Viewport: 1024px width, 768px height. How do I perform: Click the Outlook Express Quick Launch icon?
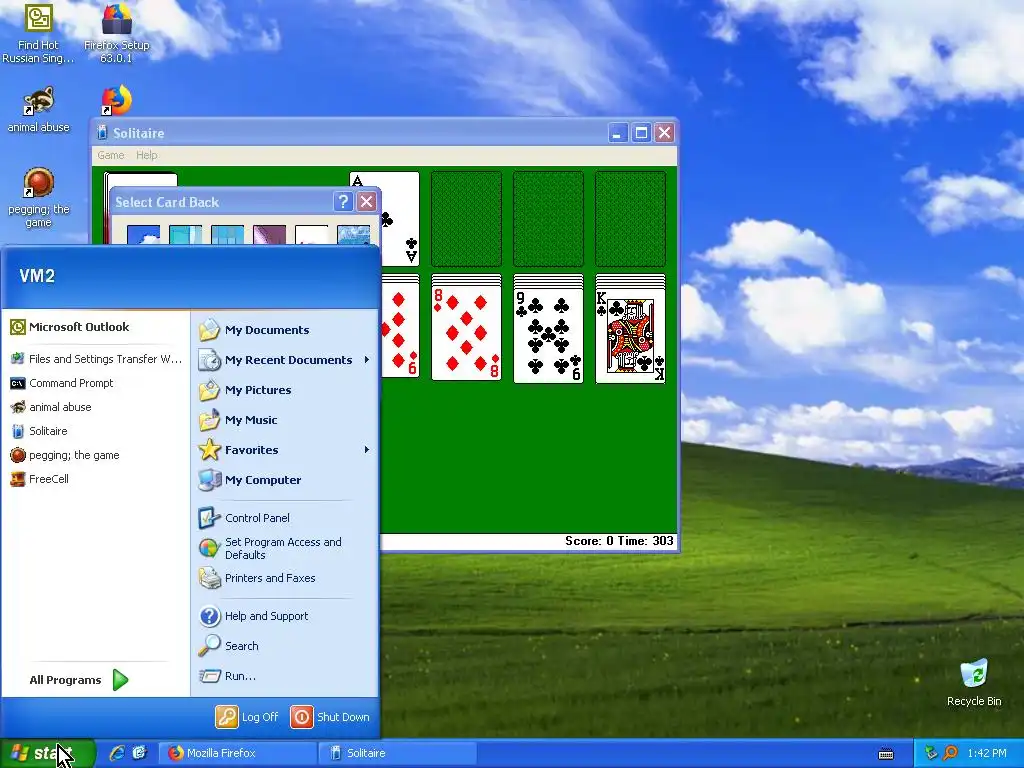[140, 753]
